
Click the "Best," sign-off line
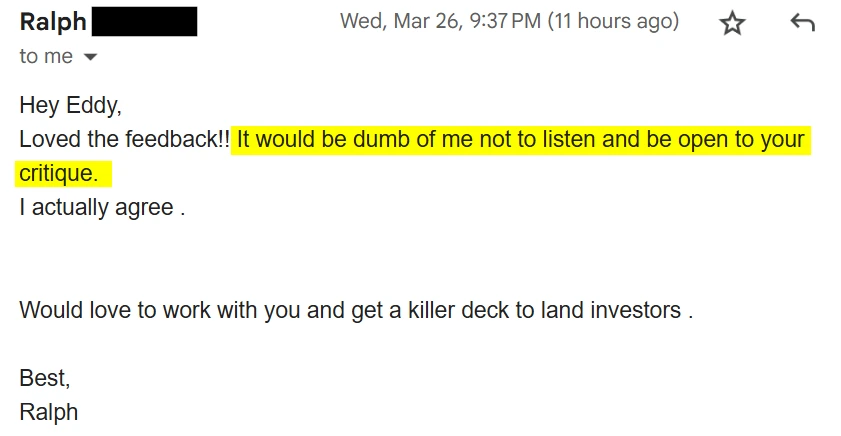[x=45, y=378]
